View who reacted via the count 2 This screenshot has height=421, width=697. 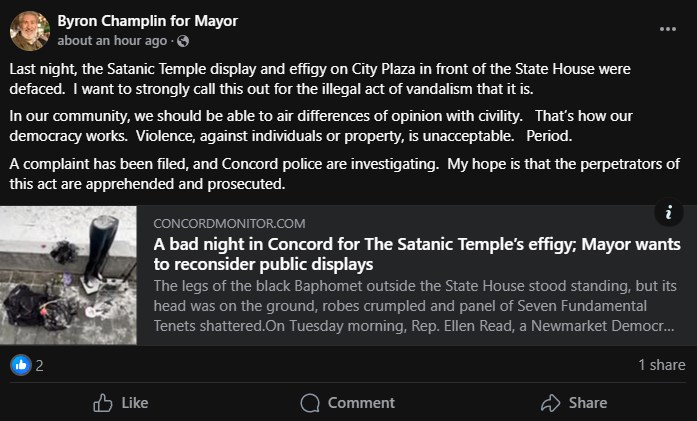(40, 365)
